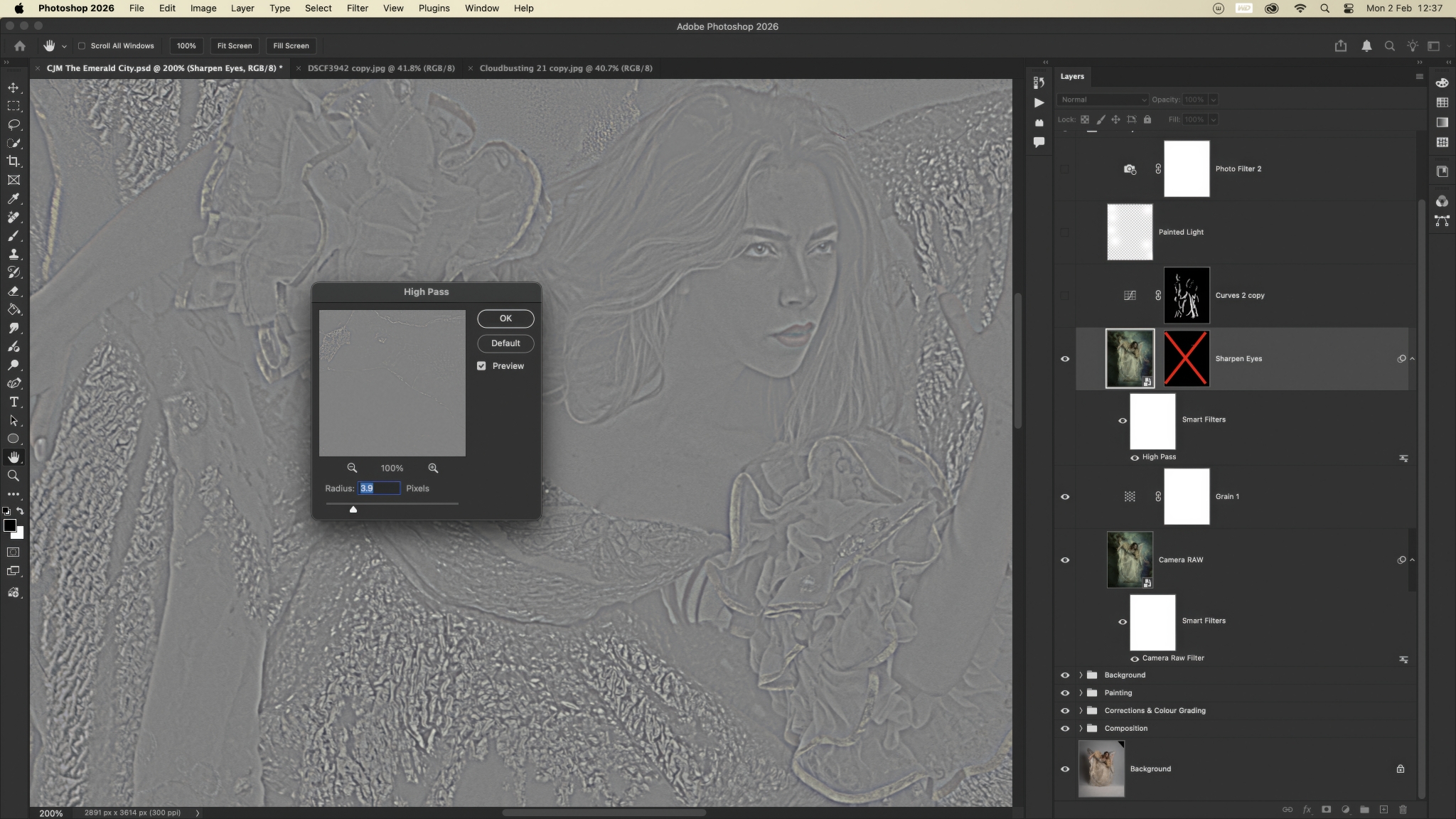The image size is (1456, 819).
Task: Click the Radius slider handle
Action: tap(353, 509)
